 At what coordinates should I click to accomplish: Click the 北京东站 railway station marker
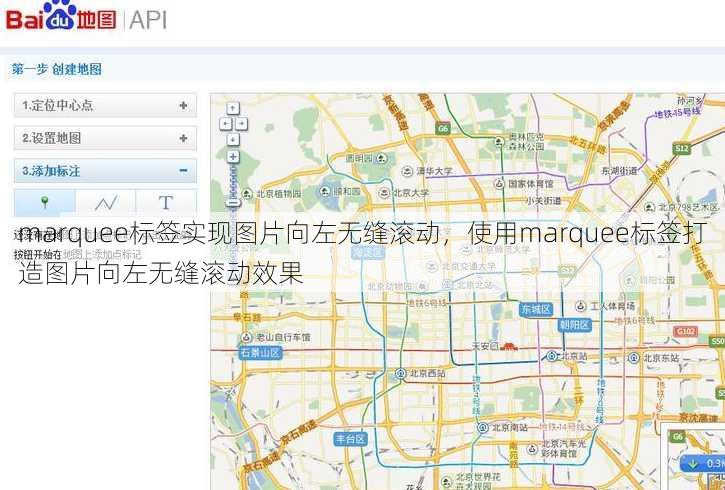click(x=634, y=358)
